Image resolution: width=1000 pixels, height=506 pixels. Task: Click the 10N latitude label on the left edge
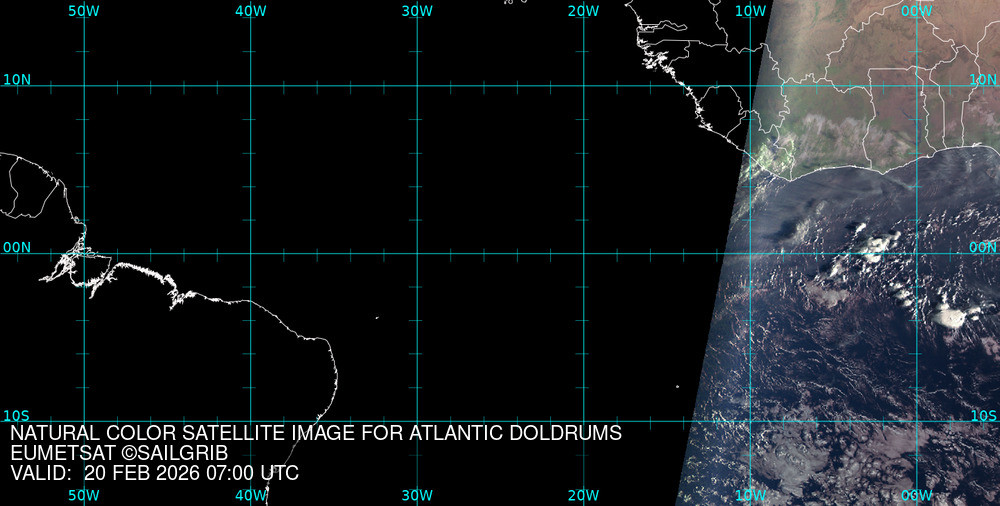17,79
